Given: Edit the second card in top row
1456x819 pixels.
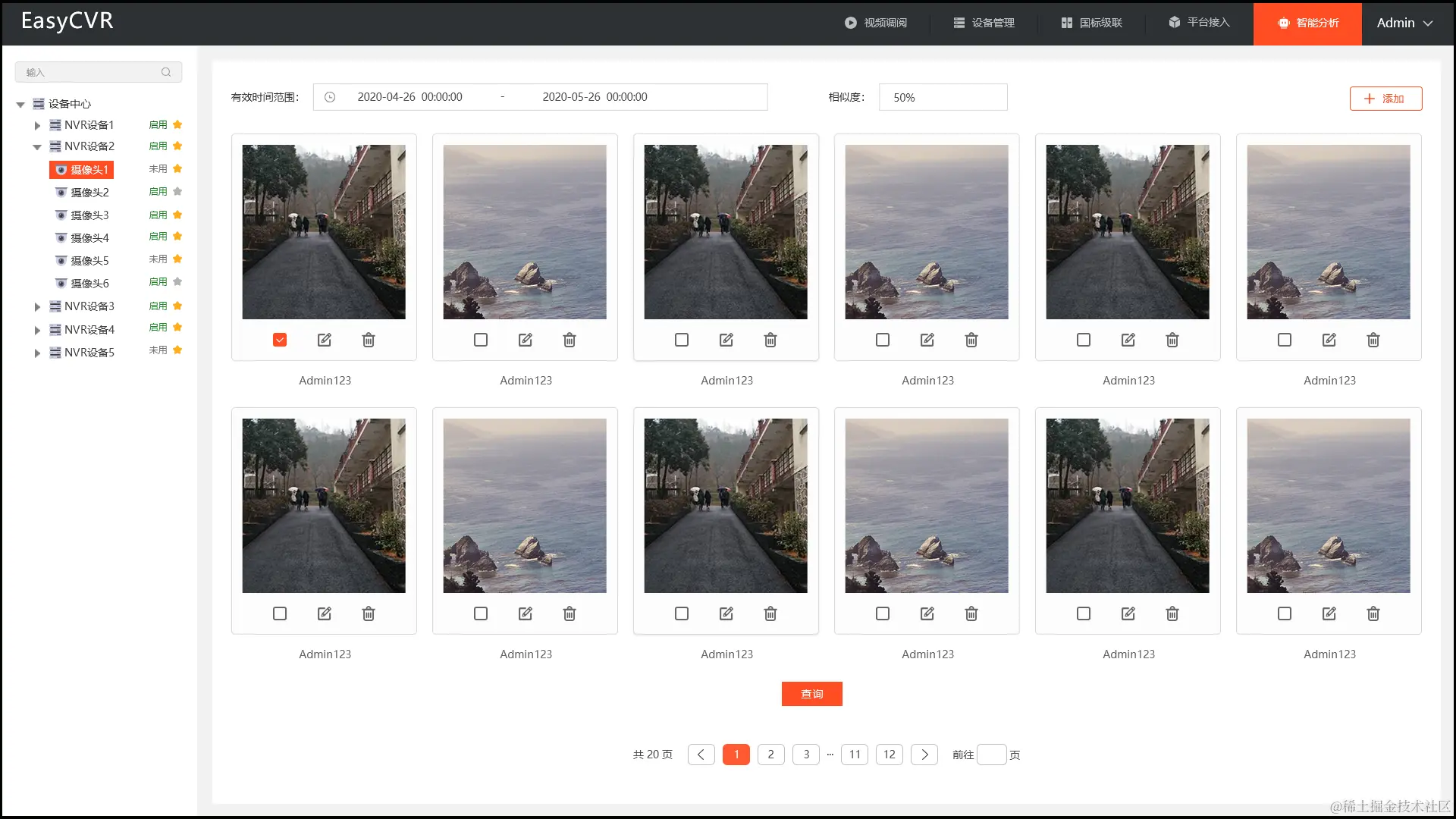Looking at the screenshot, I should [526, 340].
